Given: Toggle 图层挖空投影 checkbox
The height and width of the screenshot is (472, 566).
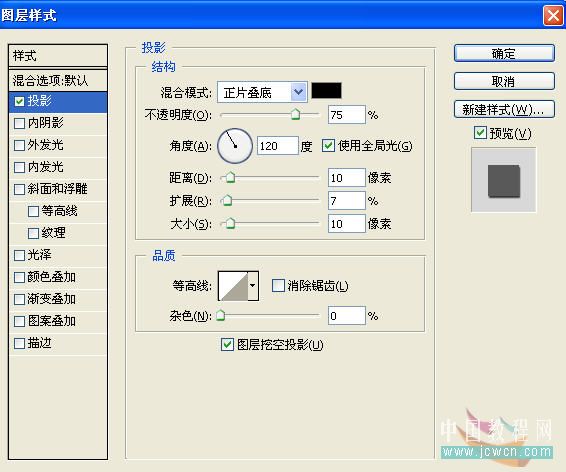Looking at the screenshot, I should pyautogui.click(x=227, y=345).
